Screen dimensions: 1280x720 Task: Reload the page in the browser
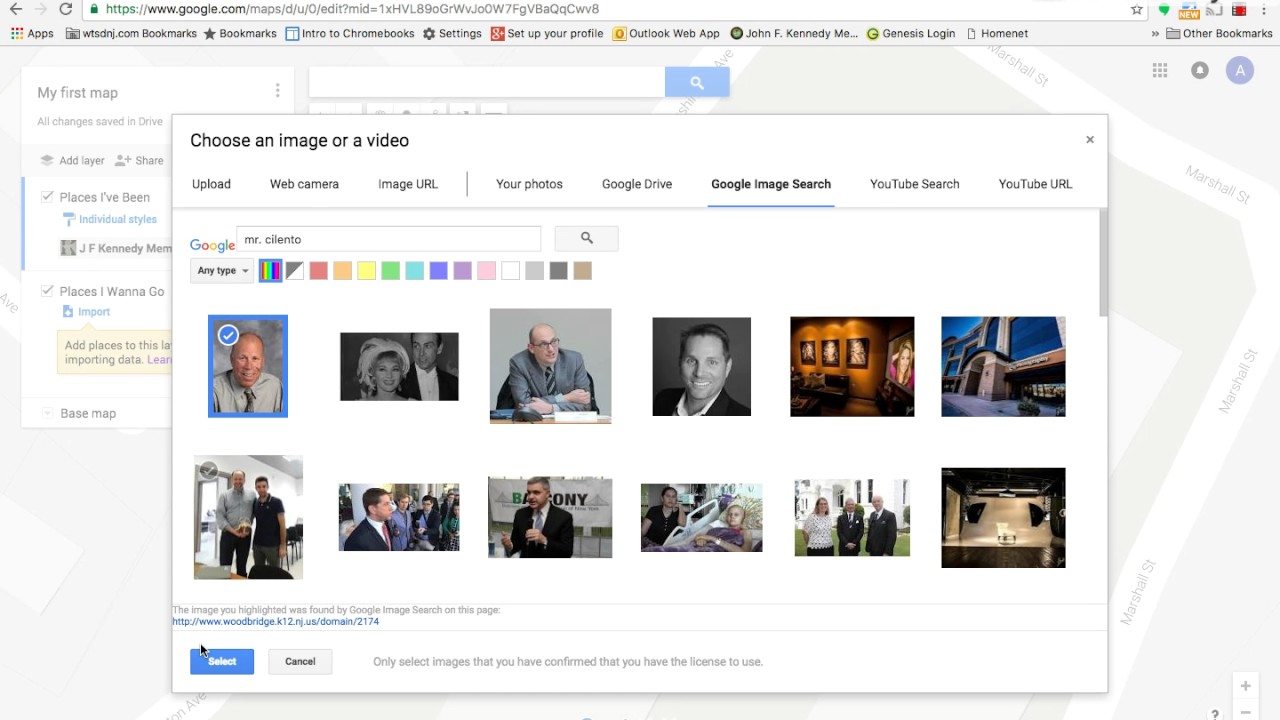[x=66, y=9]
